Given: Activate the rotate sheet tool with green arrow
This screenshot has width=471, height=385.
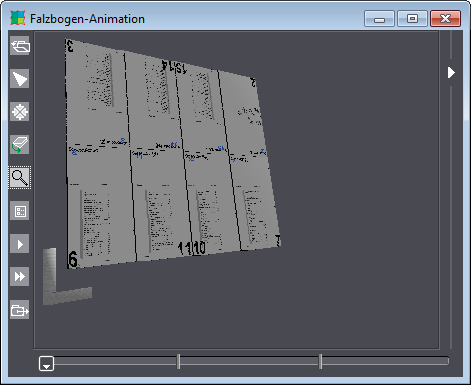Looking at the screenshot, I should (x=20, y=145).
